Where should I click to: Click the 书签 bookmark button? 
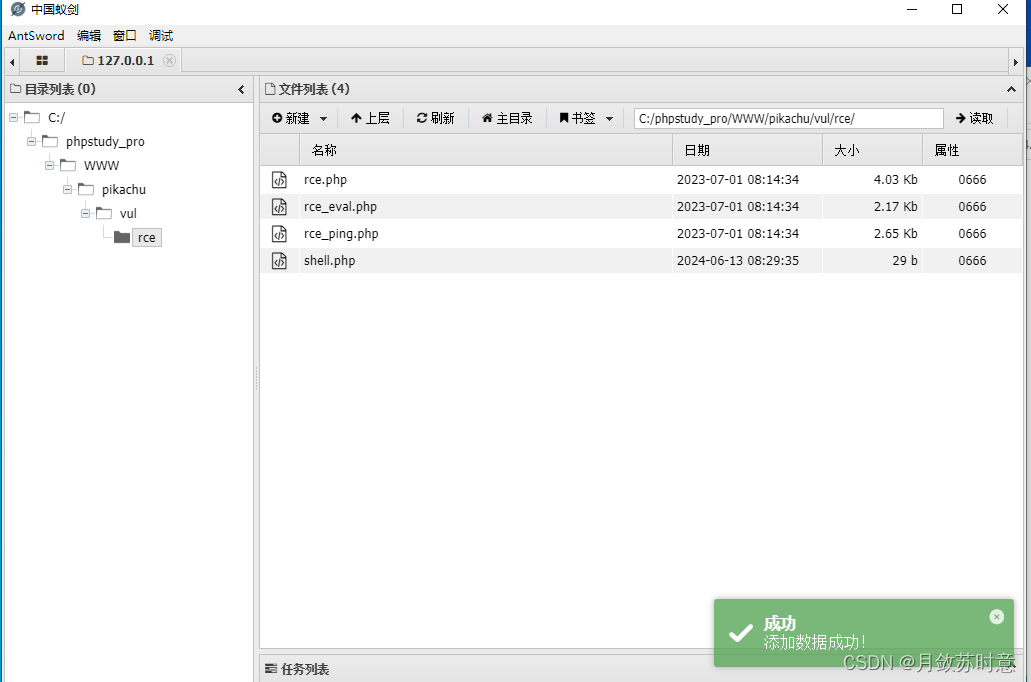pyautogui.click(x=577, y=118)
